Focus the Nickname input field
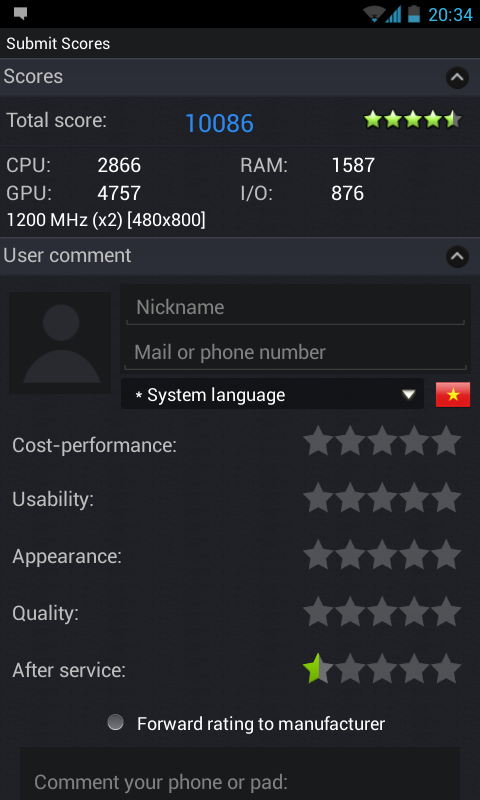The width and height of the screenshot is (480, 800). click(x=295, y=308)
